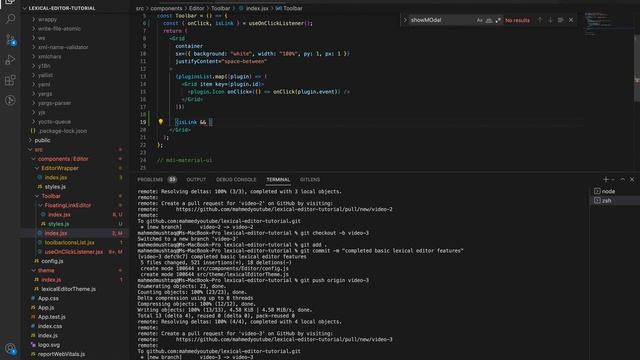Open the Run and Debug view

tap(10, 60)
